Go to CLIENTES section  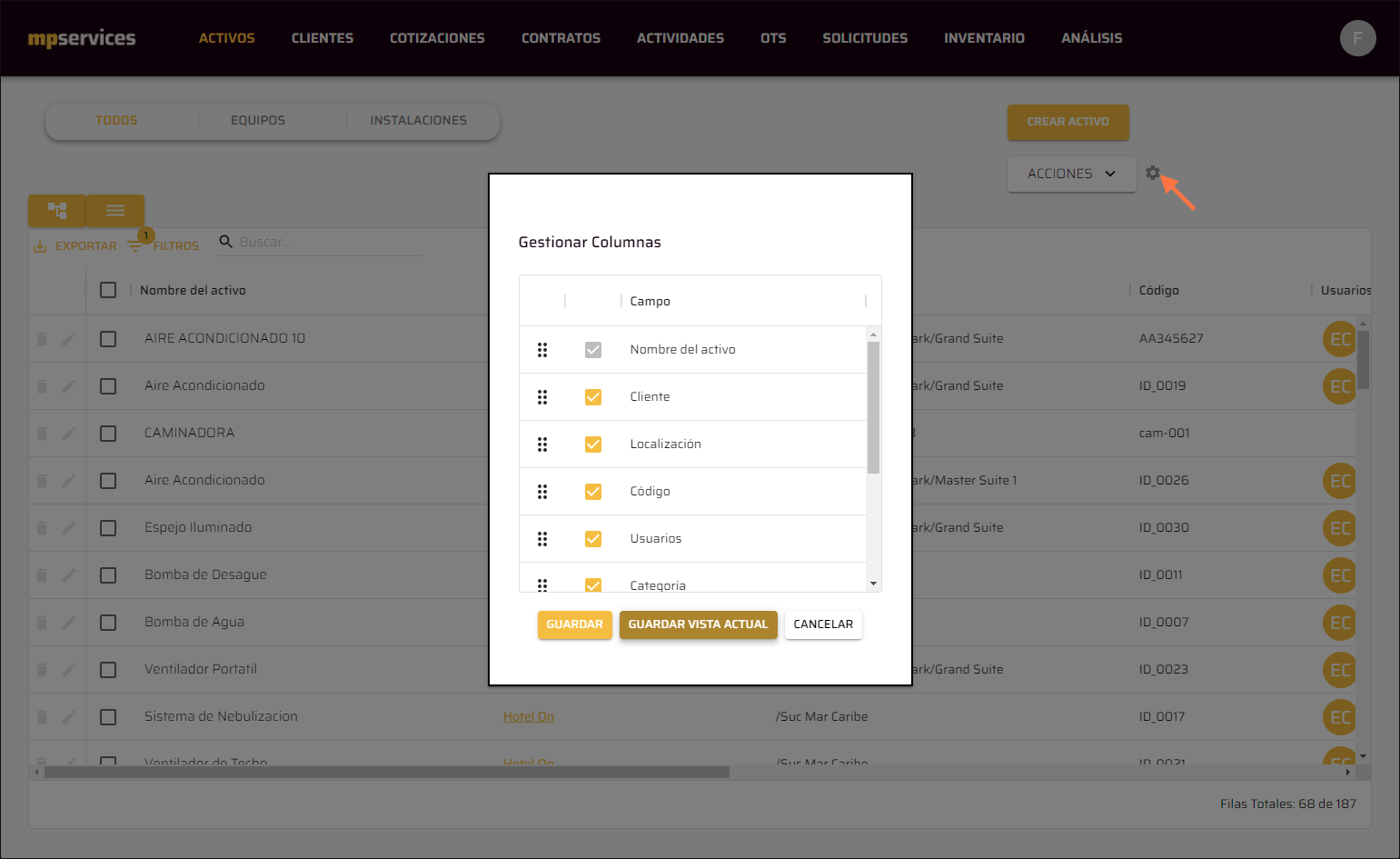[x=323, y=38]
